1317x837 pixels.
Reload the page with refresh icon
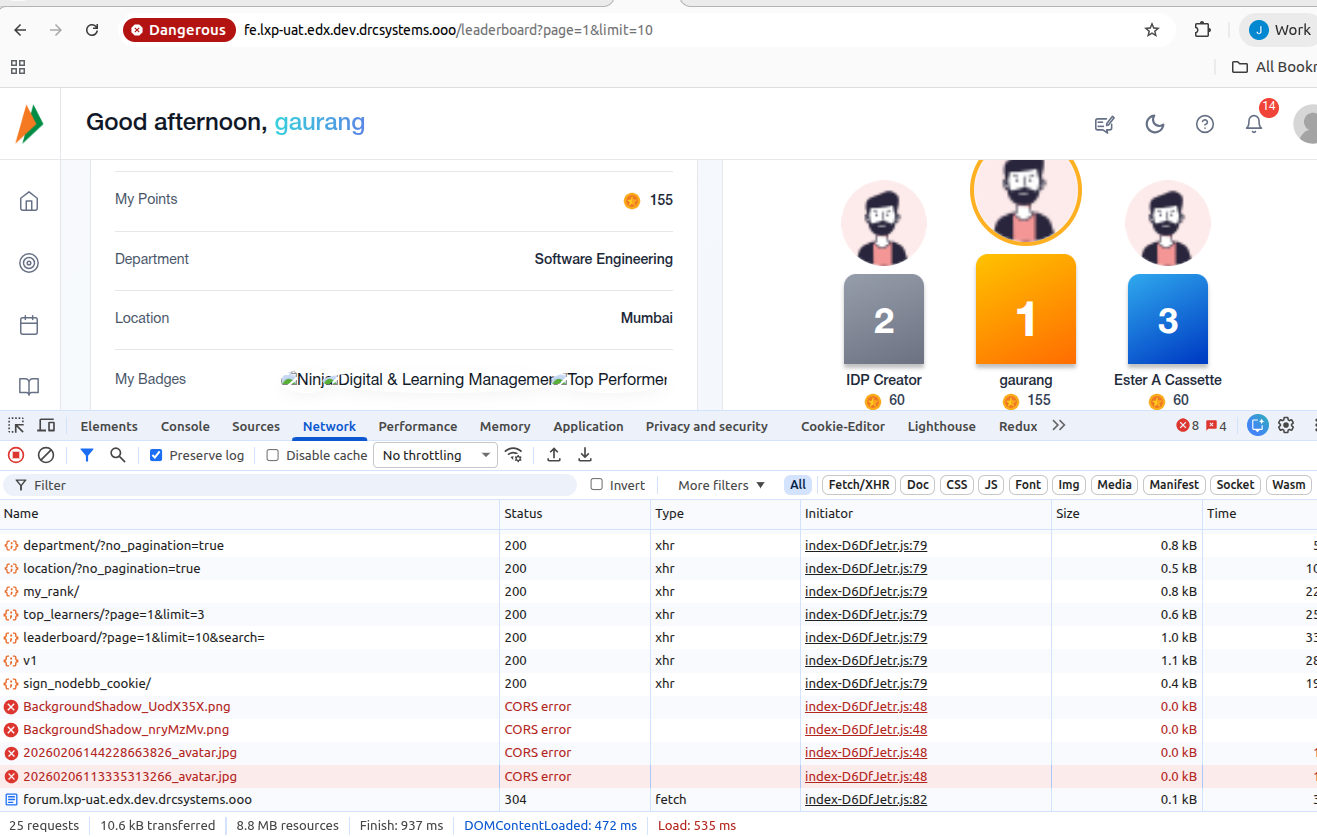92,30
